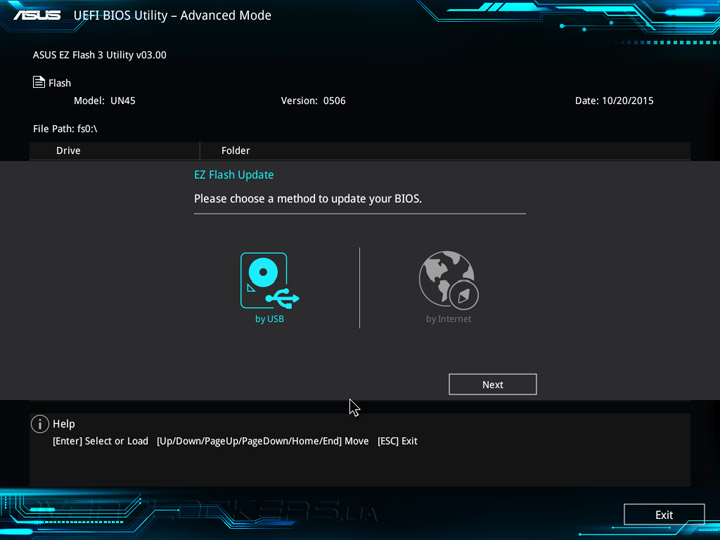This screenshot has height=540, width=720.
Task: Select the by USB update icon
Action: [x=270, y=280]
